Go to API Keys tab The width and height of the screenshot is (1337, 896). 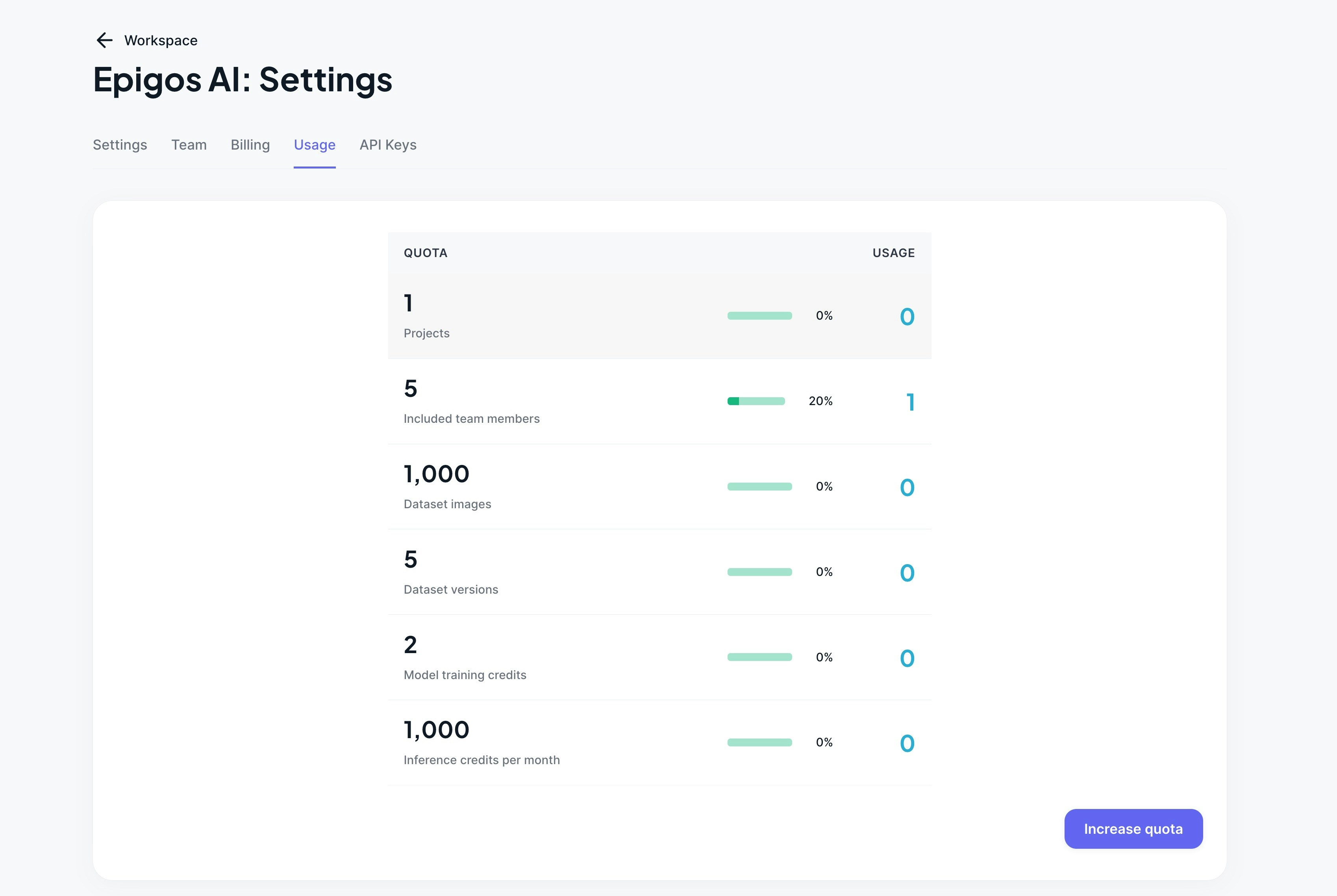coord(387,144)
